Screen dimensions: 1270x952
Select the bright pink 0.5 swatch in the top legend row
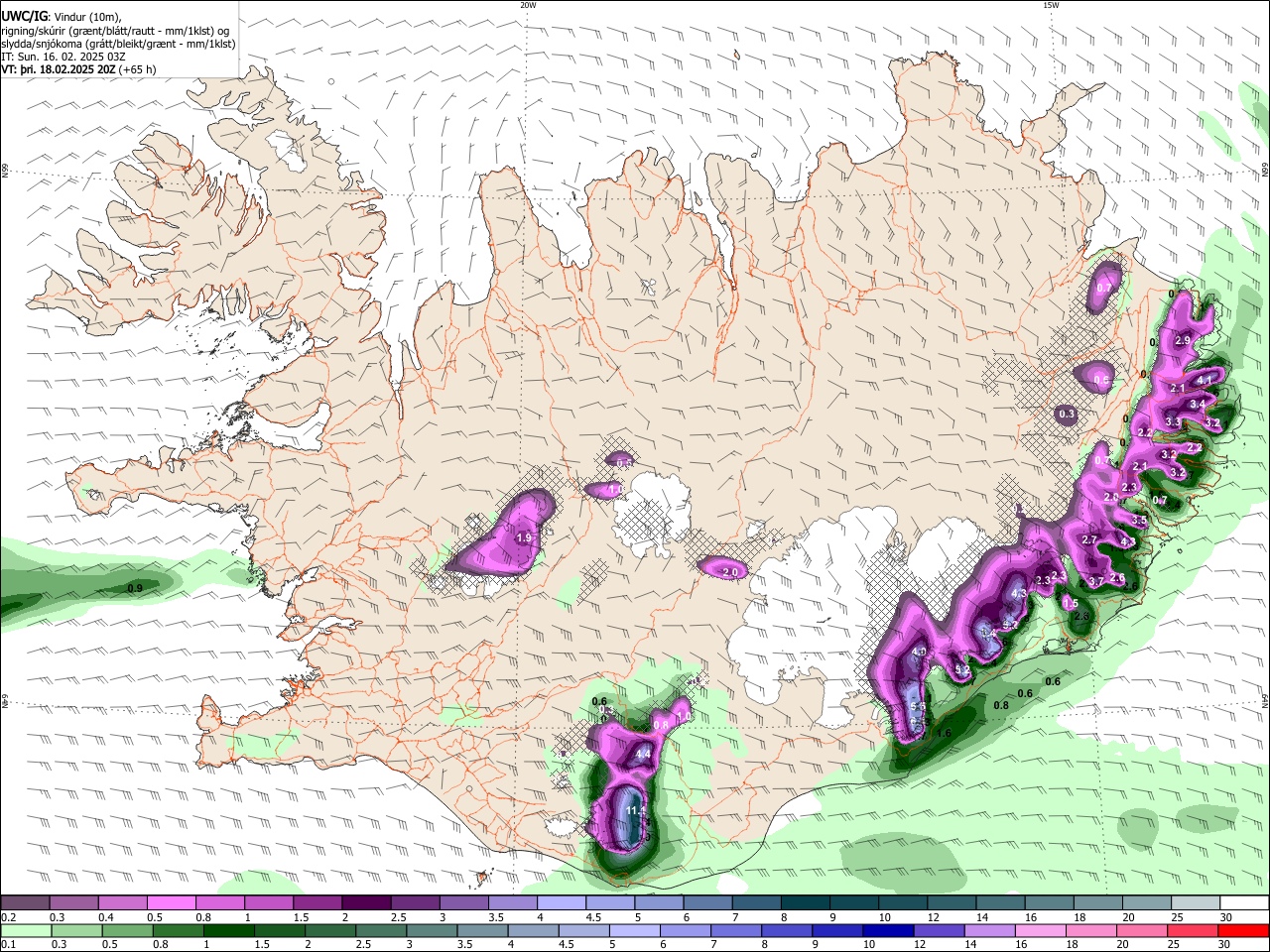[x=171, y=902]
